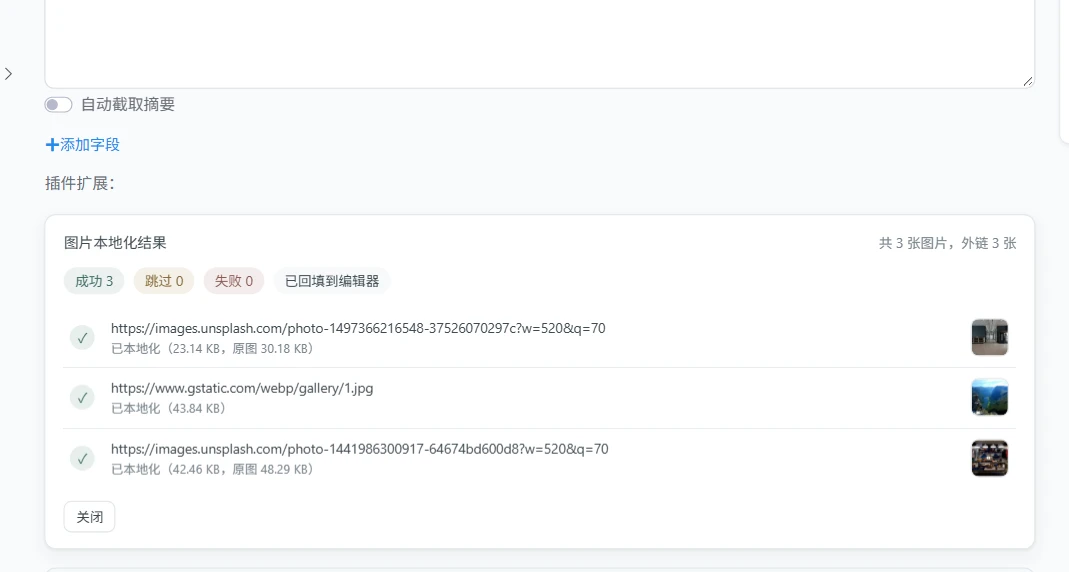This screenshot has height=572, width=1069.
Task: Click the 插件扩展: section label
Action: (79, 183)
